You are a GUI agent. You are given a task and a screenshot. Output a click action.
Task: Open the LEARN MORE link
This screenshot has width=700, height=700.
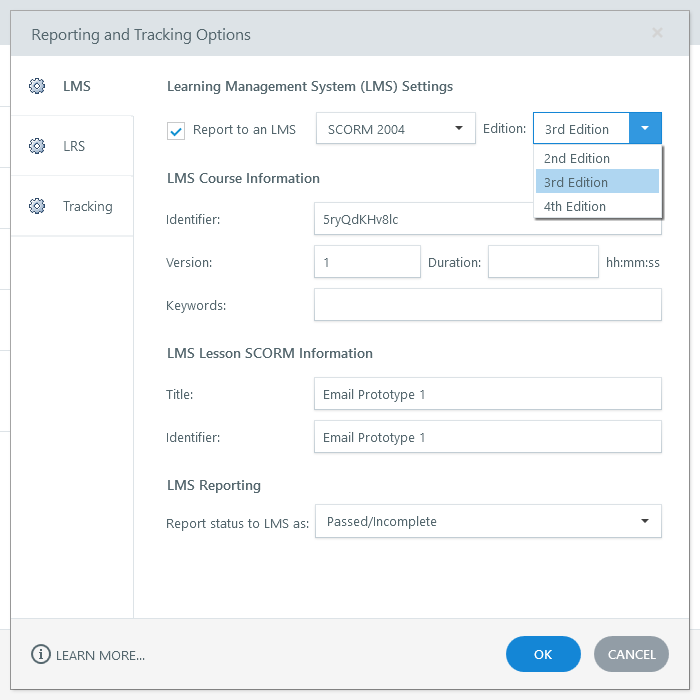point(100,655)
